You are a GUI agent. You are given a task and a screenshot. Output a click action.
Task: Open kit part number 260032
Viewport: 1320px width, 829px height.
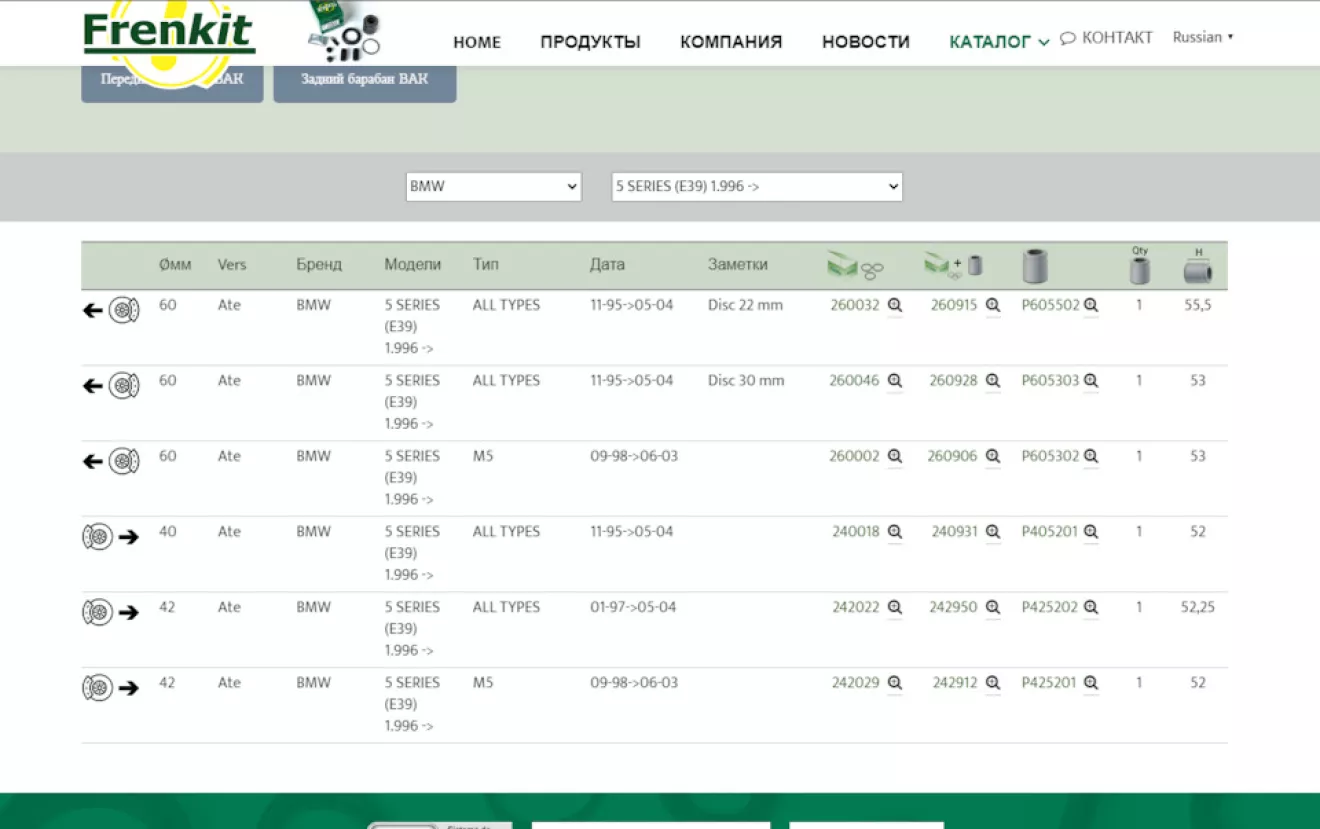coord(855,305)
